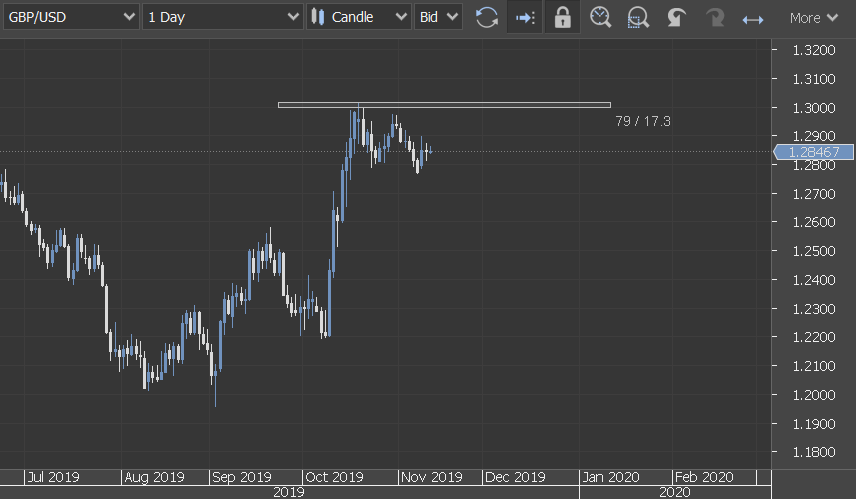This screenshot has width=856, height=499.
Task: Click the Nov 2019 time axis label
Action: tap(431, 477)
